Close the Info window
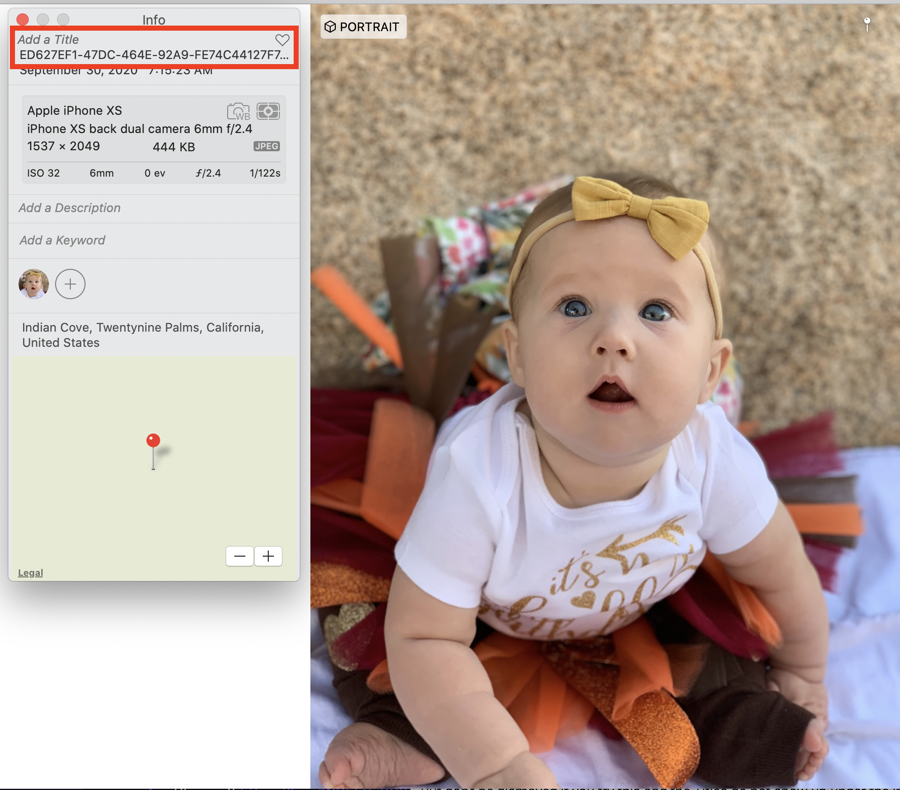The height and width of the screenshot is (790, 900). pyautogui.click(x=22, y=20)
